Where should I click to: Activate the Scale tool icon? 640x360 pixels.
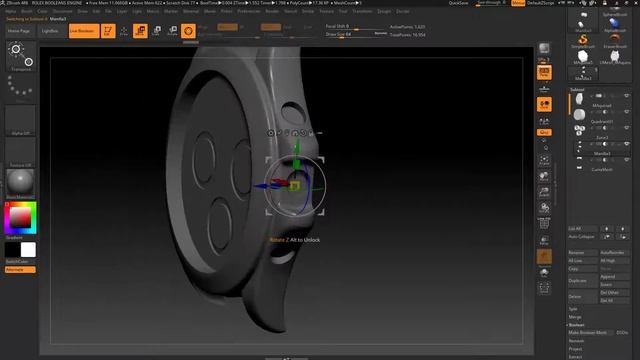point(156,31)
